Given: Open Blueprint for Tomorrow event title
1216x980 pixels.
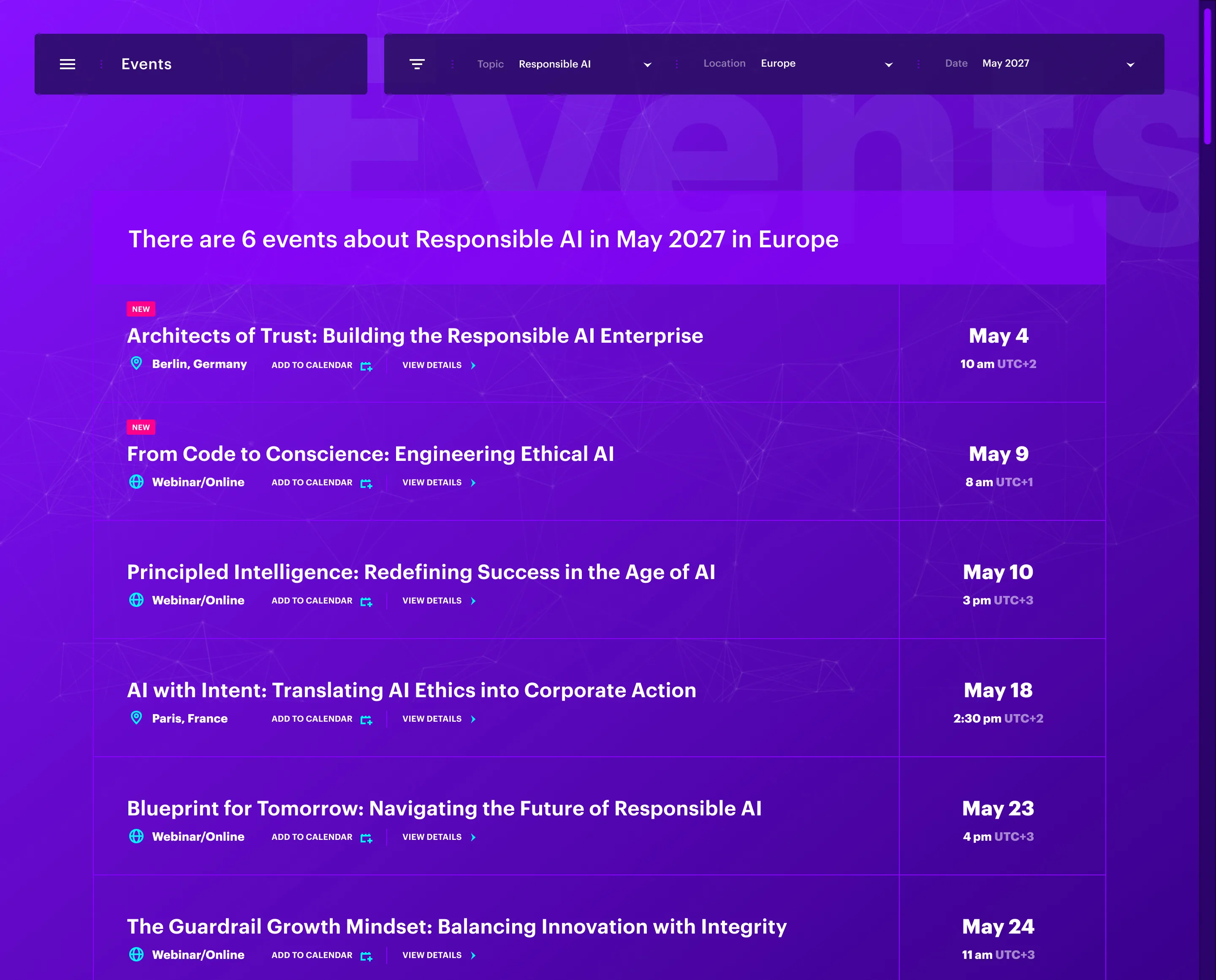Looking at the screenshot, I should [445, 808].
